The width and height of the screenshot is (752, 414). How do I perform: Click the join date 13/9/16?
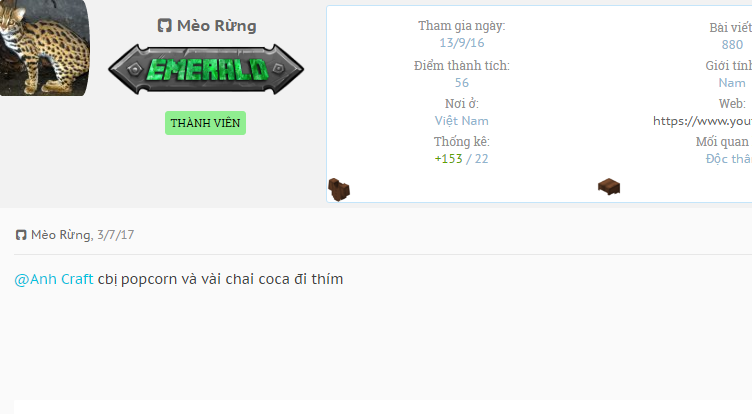pos(462,43)
